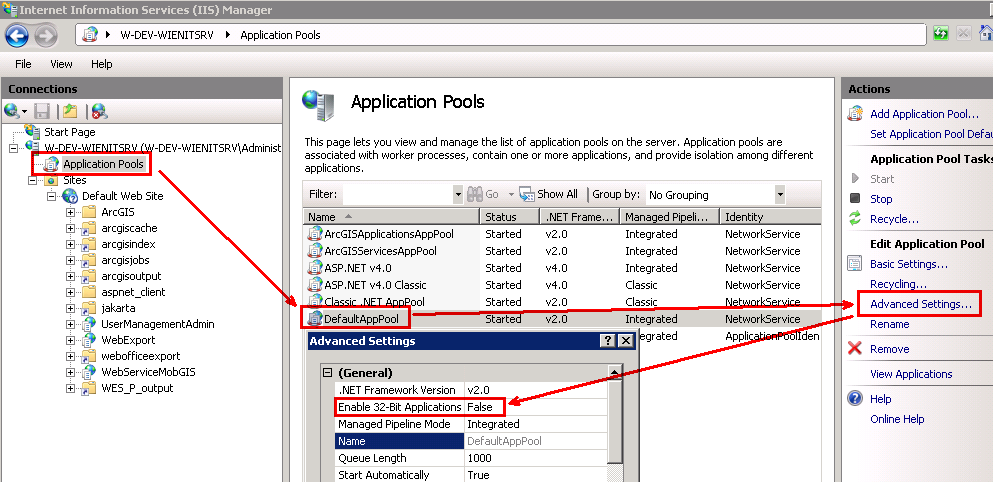
Task: Expand the jakarta tree node
Action: click(70, 308)
